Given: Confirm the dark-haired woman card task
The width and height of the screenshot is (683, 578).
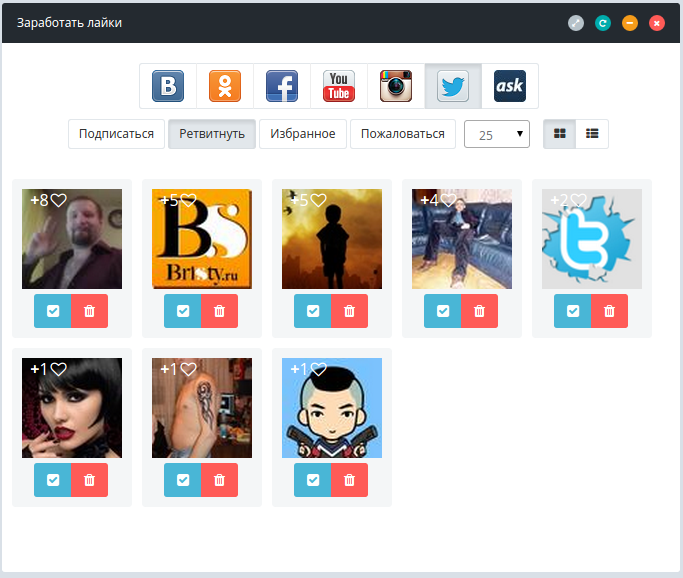Looking at the screenshot, I should coord(53,480).
